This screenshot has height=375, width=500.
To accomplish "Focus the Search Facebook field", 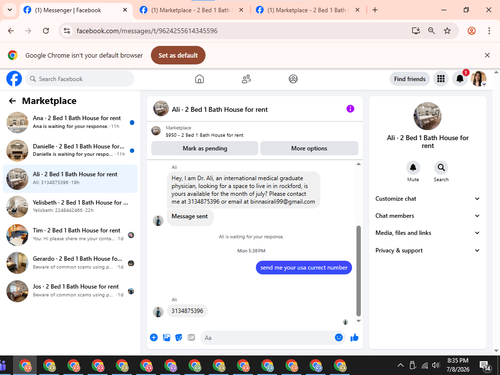I will [x=80, y=79].
